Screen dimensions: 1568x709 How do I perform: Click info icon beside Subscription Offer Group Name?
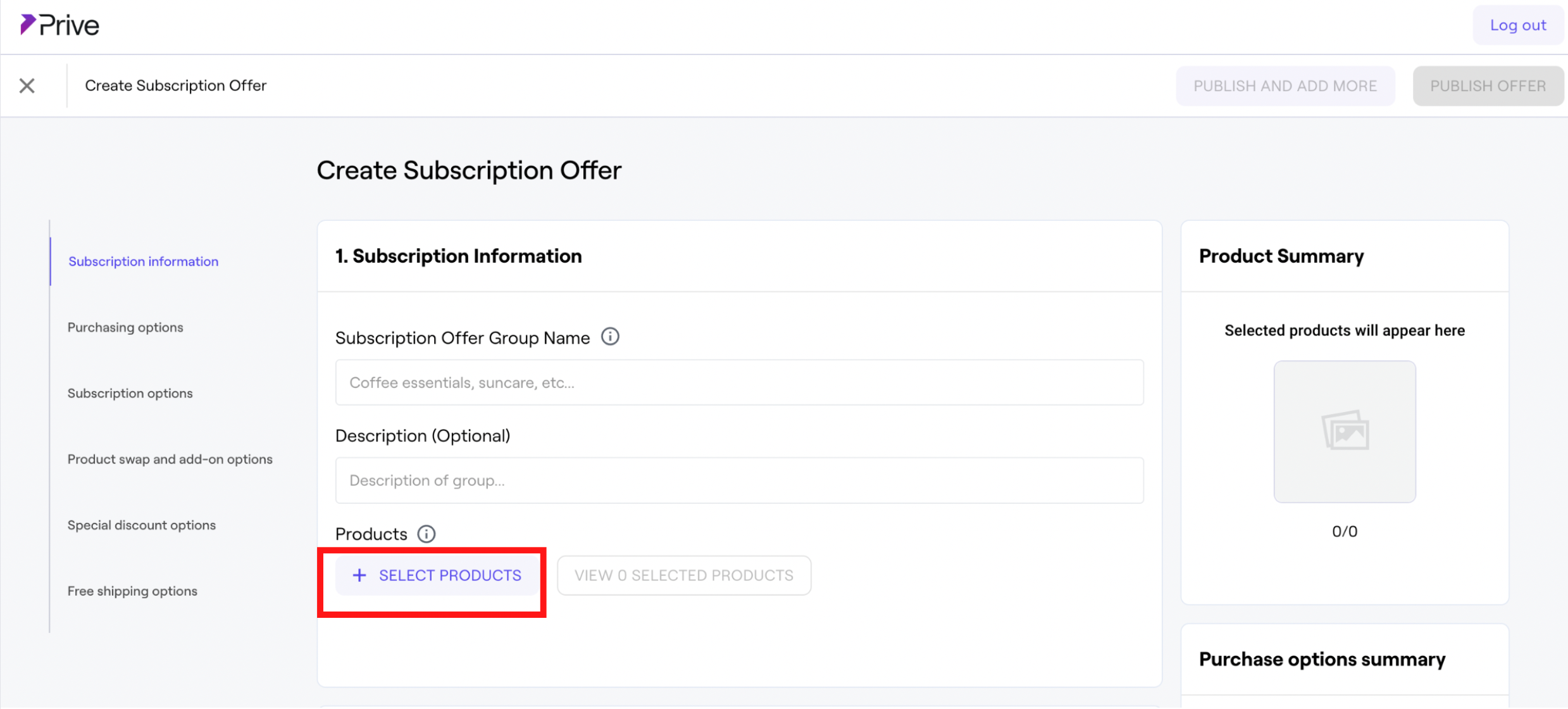pos(610,337)
